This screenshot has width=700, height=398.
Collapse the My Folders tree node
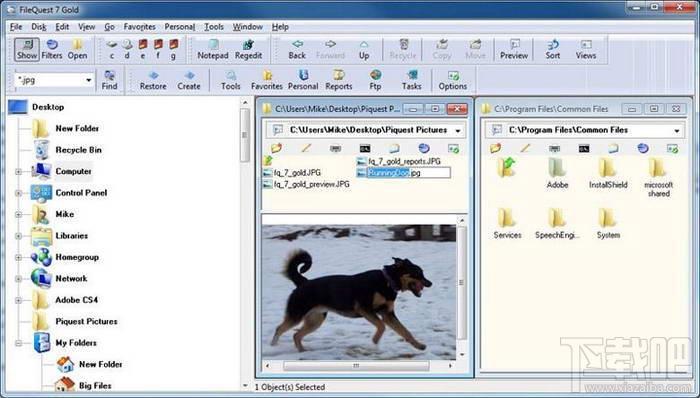(18, 343)
